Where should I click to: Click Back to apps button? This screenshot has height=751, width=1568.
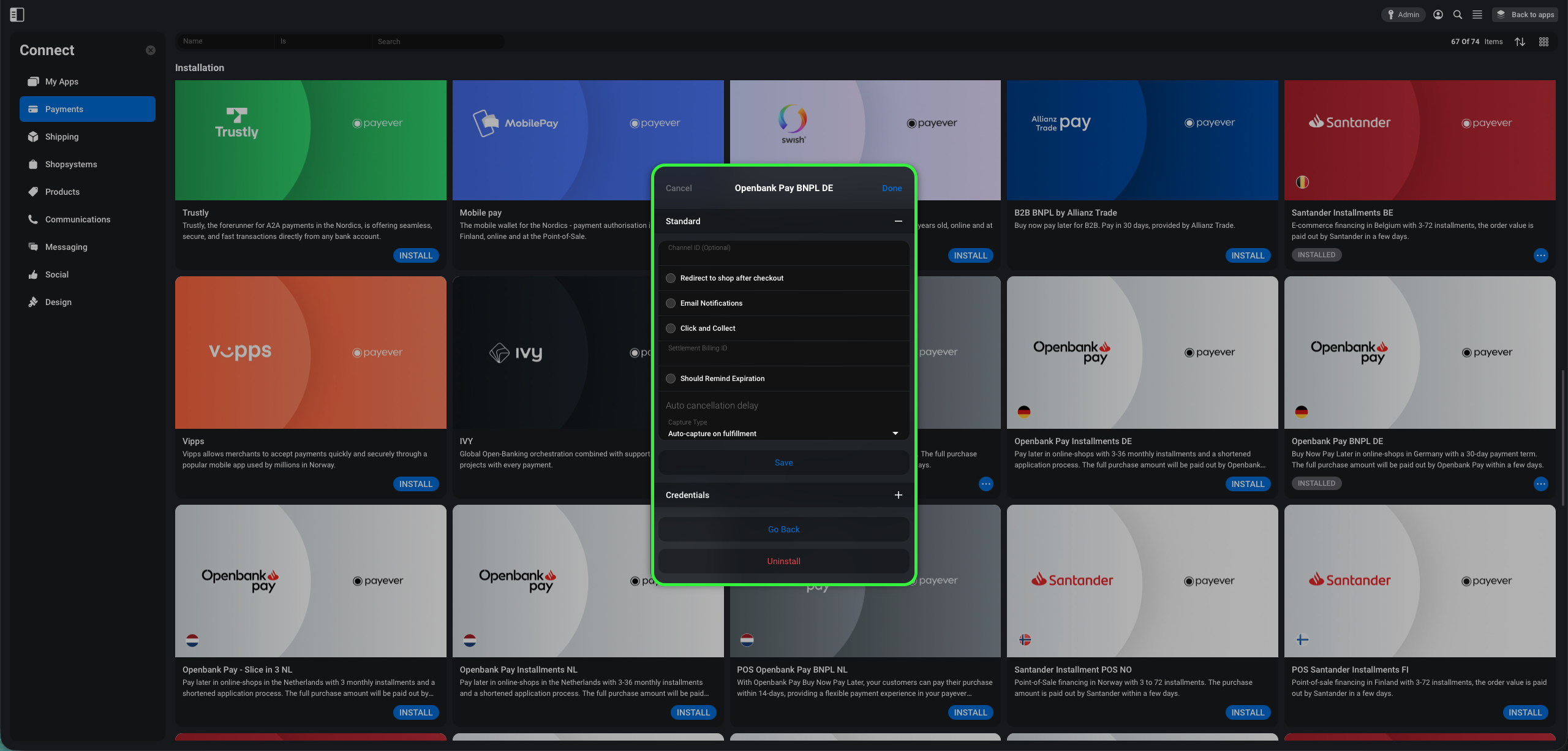pyautogui.click(x=1525, y=15)
